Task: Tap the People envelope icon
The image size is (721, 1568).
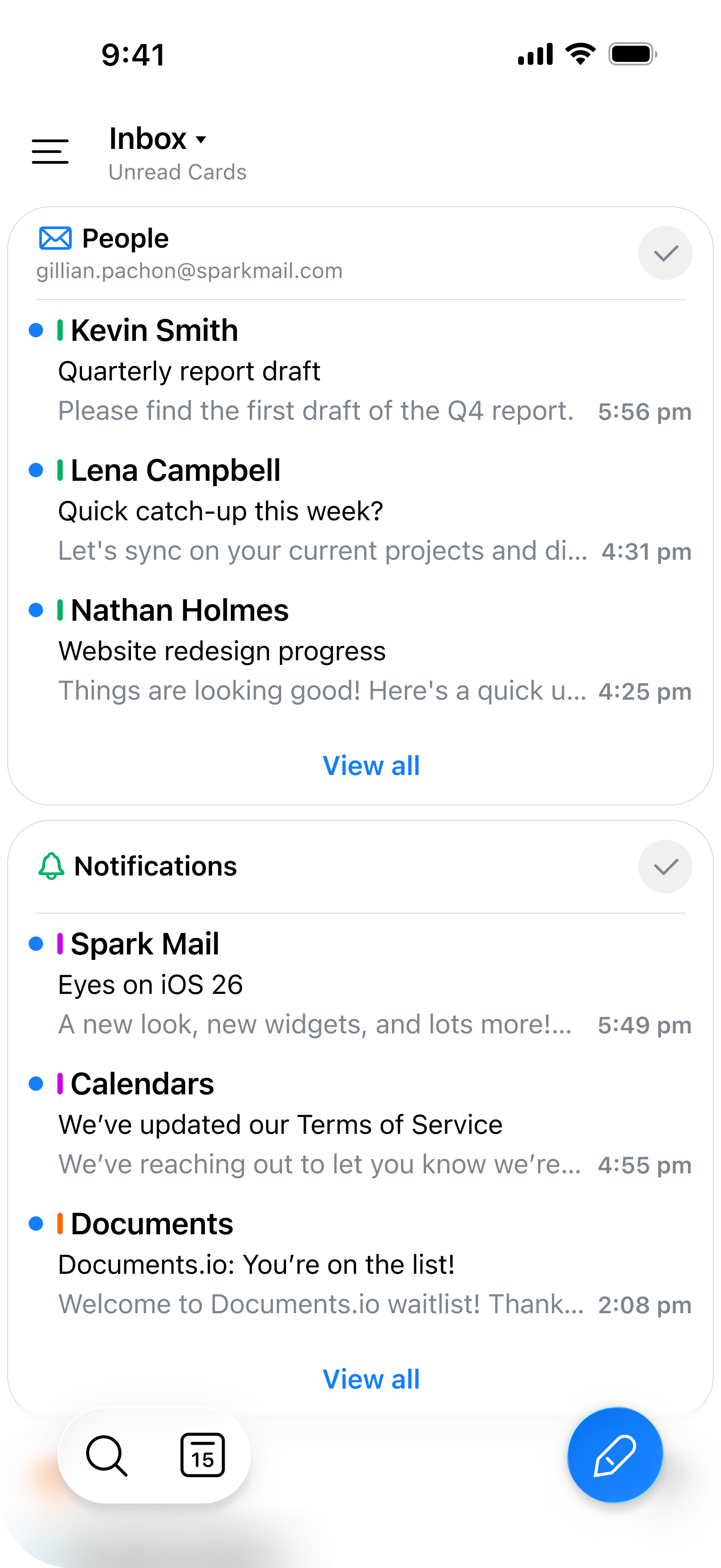Action: point(55,238)
